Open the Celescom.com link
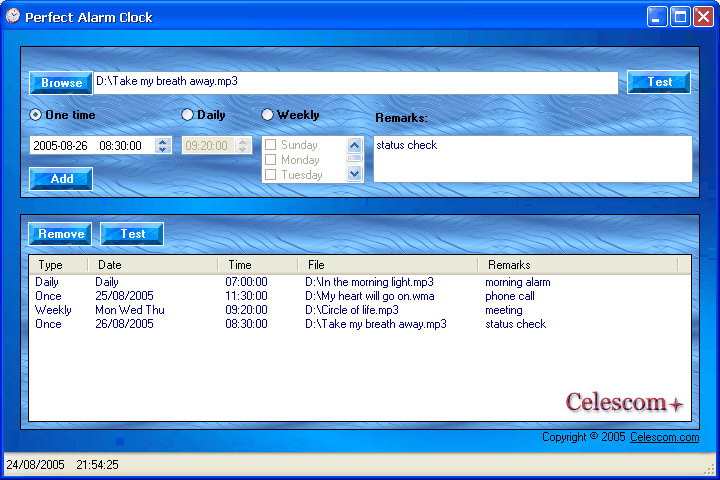The height and width of the screenshot is (480, 720). pyautogui.click(x=664, y=437)
